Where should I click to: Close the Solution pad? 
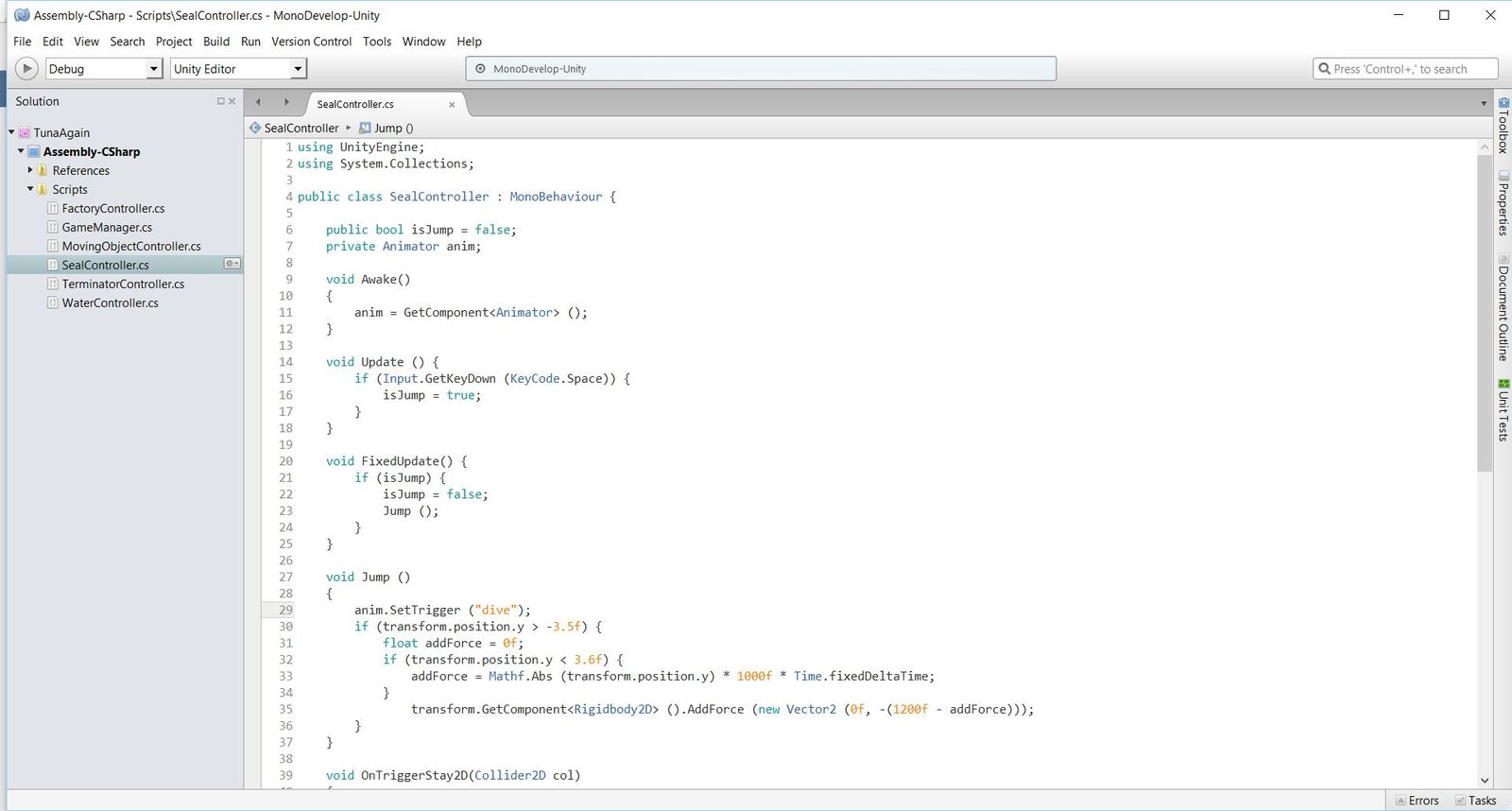(x=232, y=101)
